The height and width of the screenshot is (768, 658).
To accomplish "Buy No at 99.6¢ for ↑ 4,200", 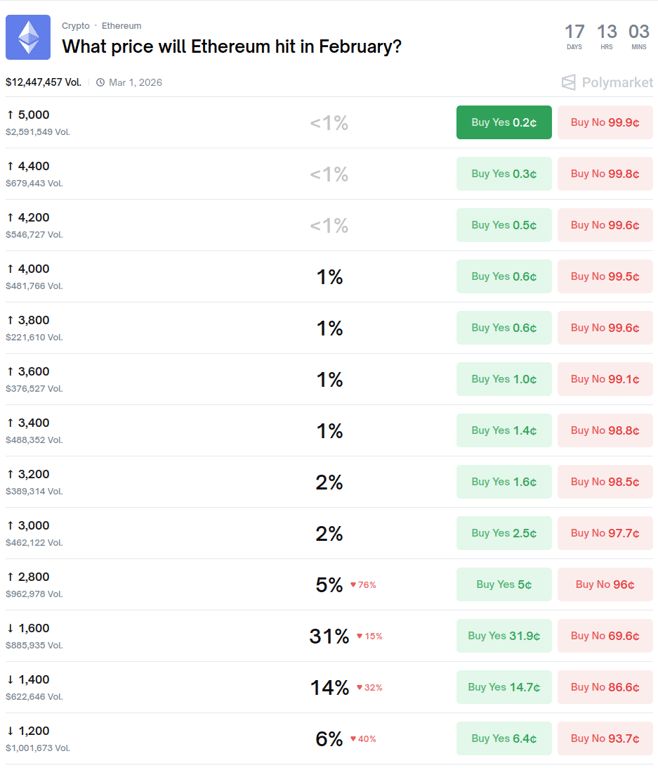I will point(604,225).
